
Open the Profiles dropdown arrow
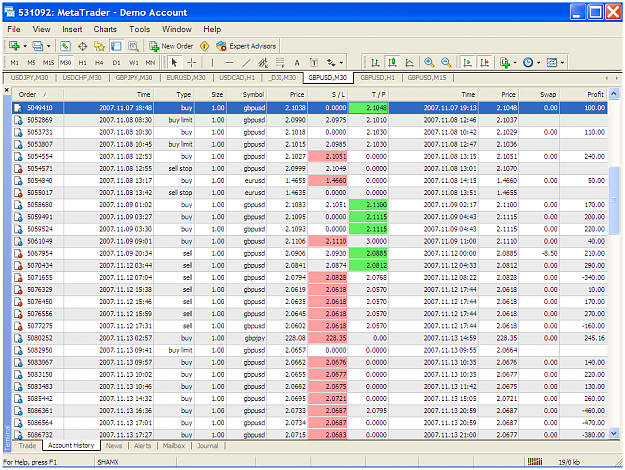pos(49,46)
